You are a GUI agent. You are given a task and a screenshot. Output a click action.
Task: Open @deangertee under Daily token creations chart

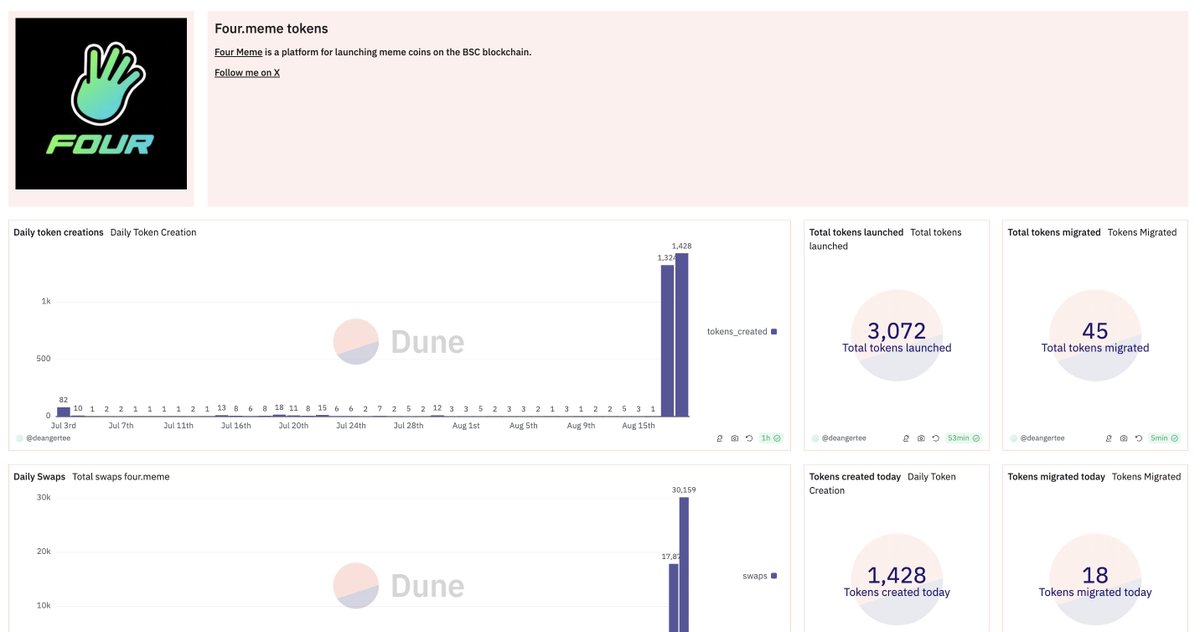coord(46,438)
